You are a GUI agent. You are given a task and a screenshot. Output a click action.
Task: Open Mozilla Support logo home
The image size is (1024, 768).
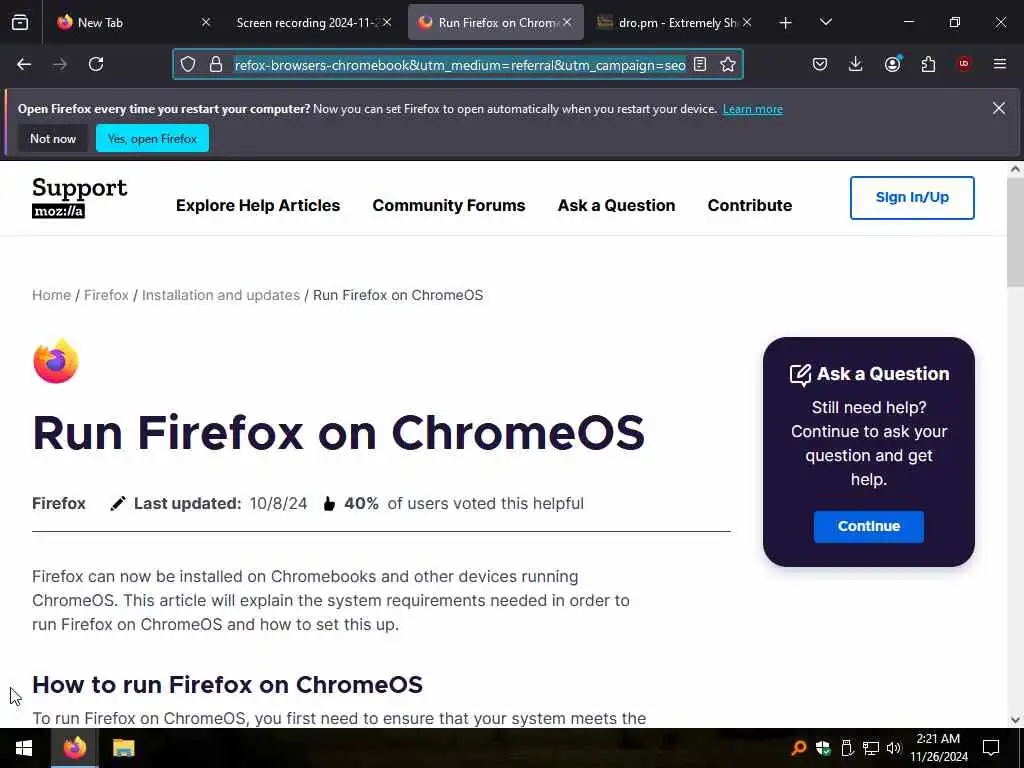pos(80,197)
